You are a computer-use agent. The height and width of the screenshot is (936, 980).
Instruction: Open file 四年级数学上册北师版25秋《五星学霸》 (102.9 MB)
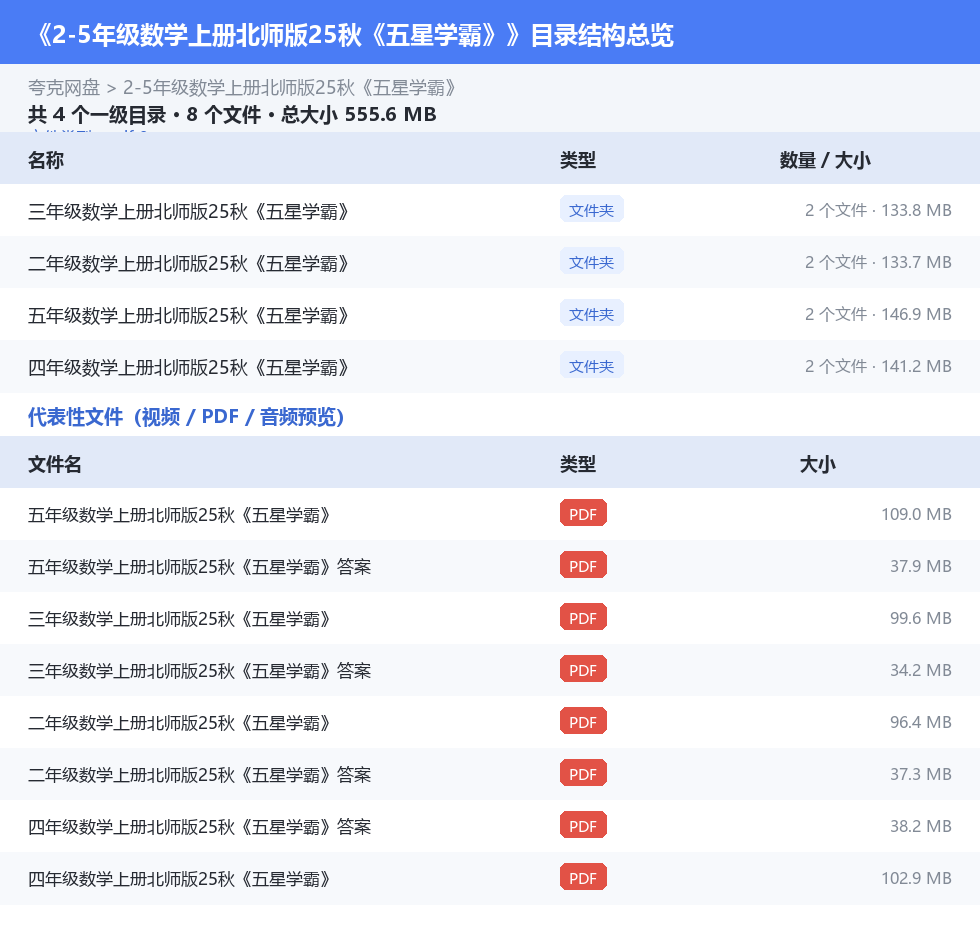click(x=179, y=879)
